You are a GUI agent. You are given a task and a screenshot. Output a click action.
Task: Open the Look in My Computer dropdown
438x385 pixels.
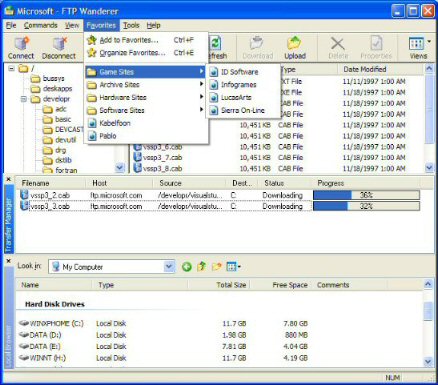pos(169,267)
